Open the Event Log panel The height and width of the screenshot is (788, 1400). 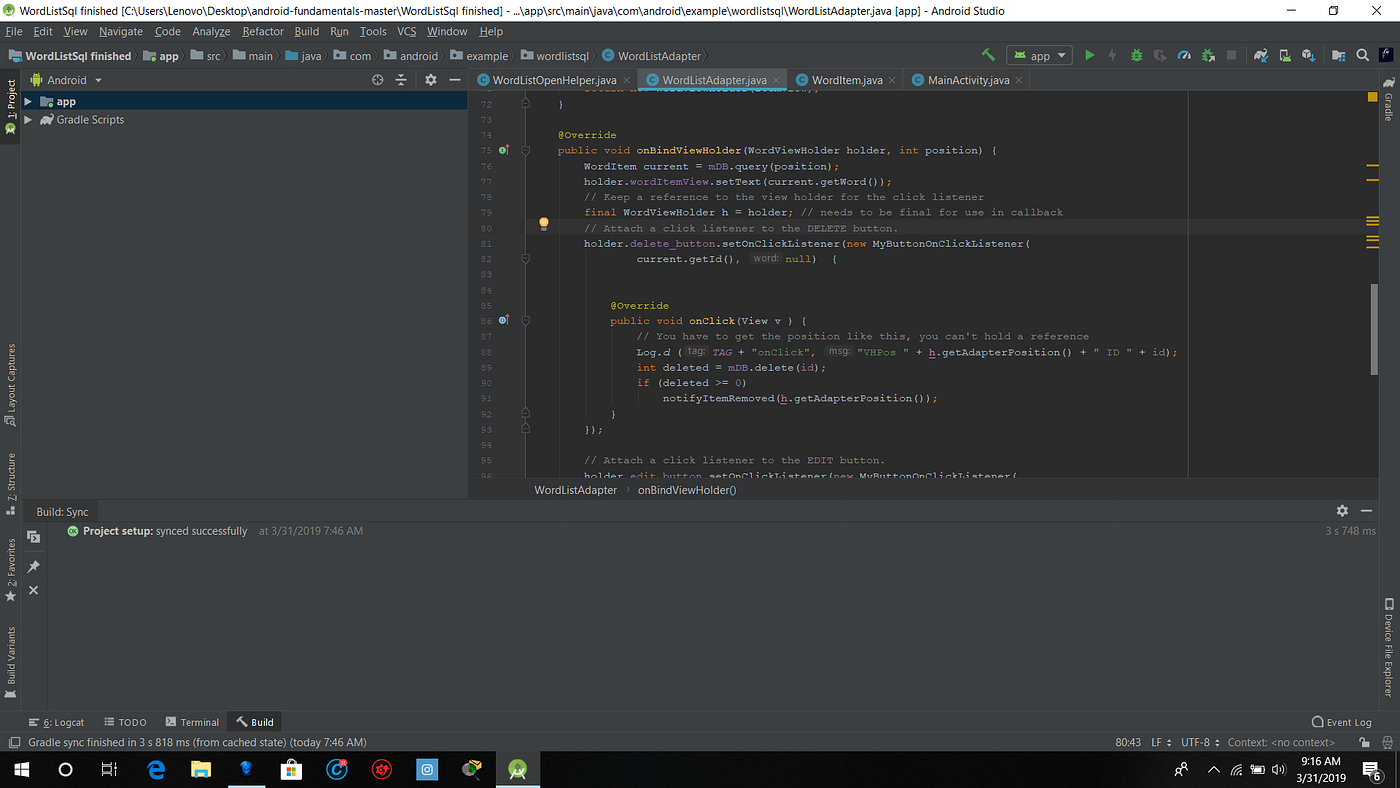click(x=1342, y=721)
